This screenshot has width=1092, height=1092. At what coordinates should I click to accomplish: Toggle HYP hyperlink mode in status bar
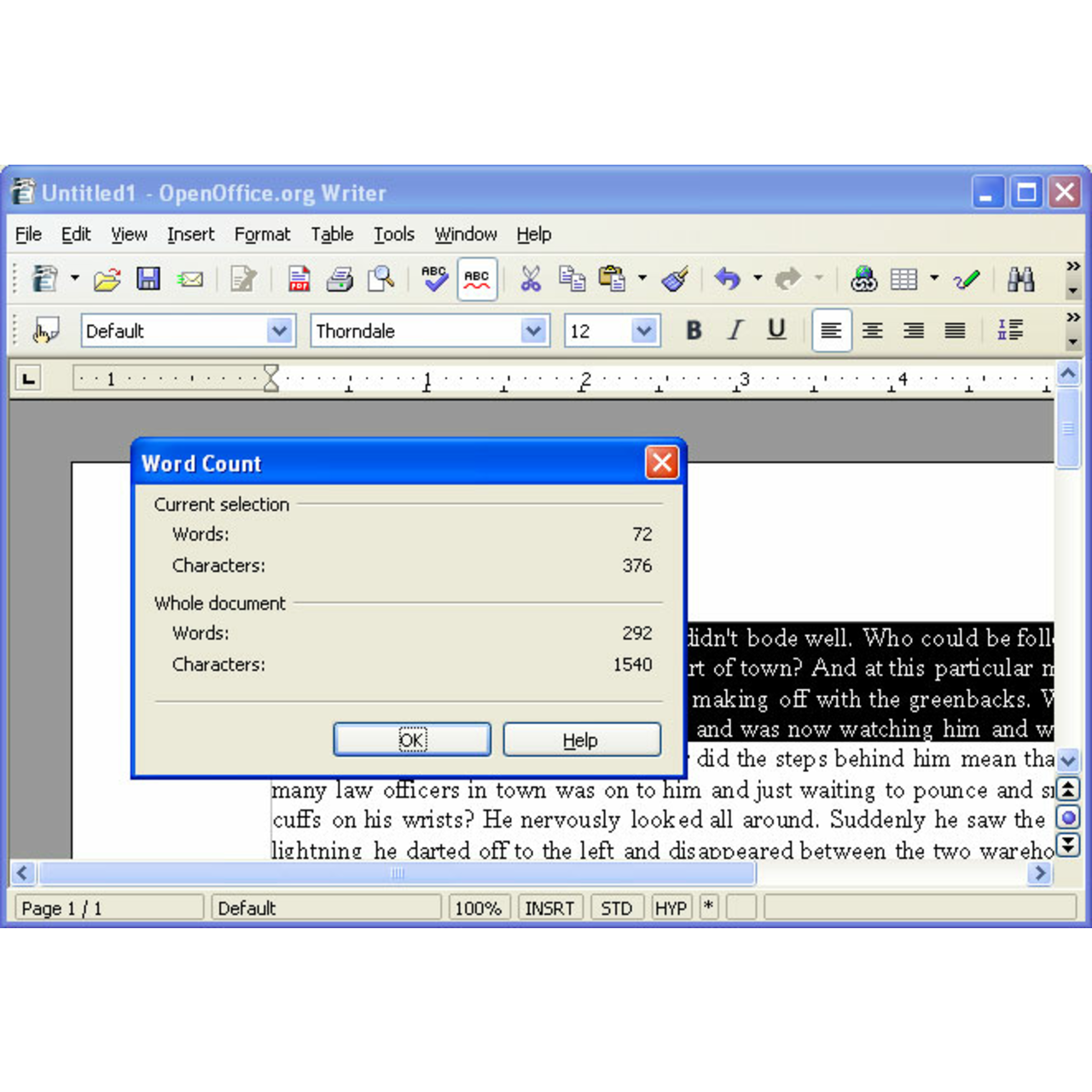[x=671, y=908]
